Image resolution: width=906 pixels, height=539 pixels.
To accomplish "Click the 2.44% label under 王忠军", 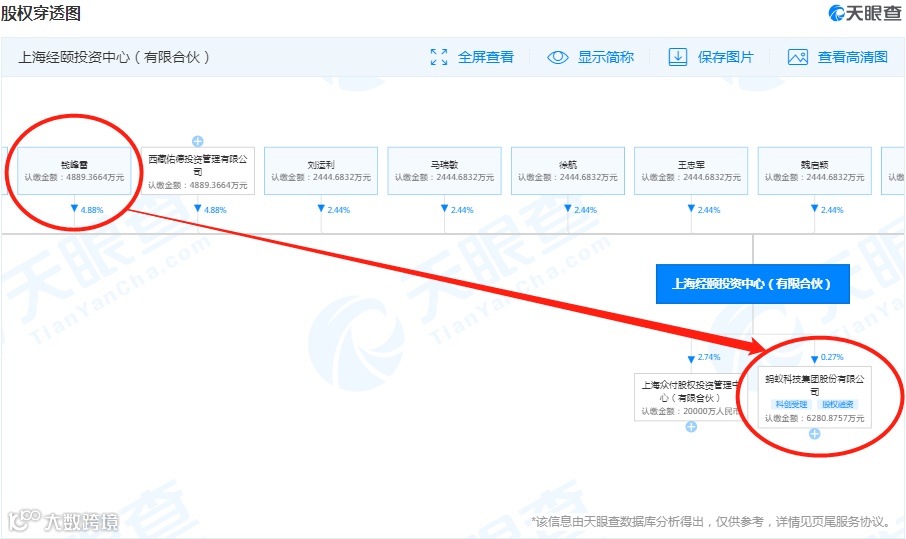I will pyautogui.click(x=709, y=210).
